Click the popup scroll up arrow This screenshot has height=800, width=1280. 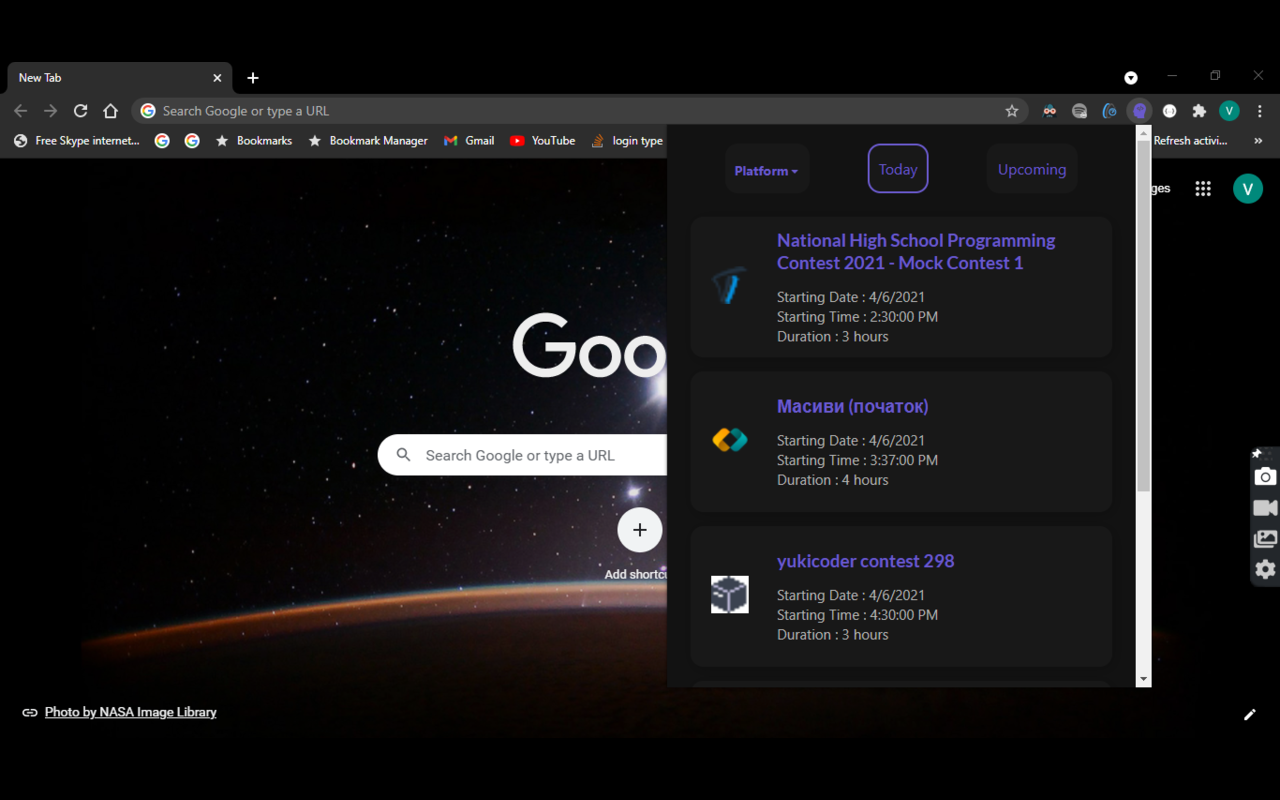click(1144, 133)
